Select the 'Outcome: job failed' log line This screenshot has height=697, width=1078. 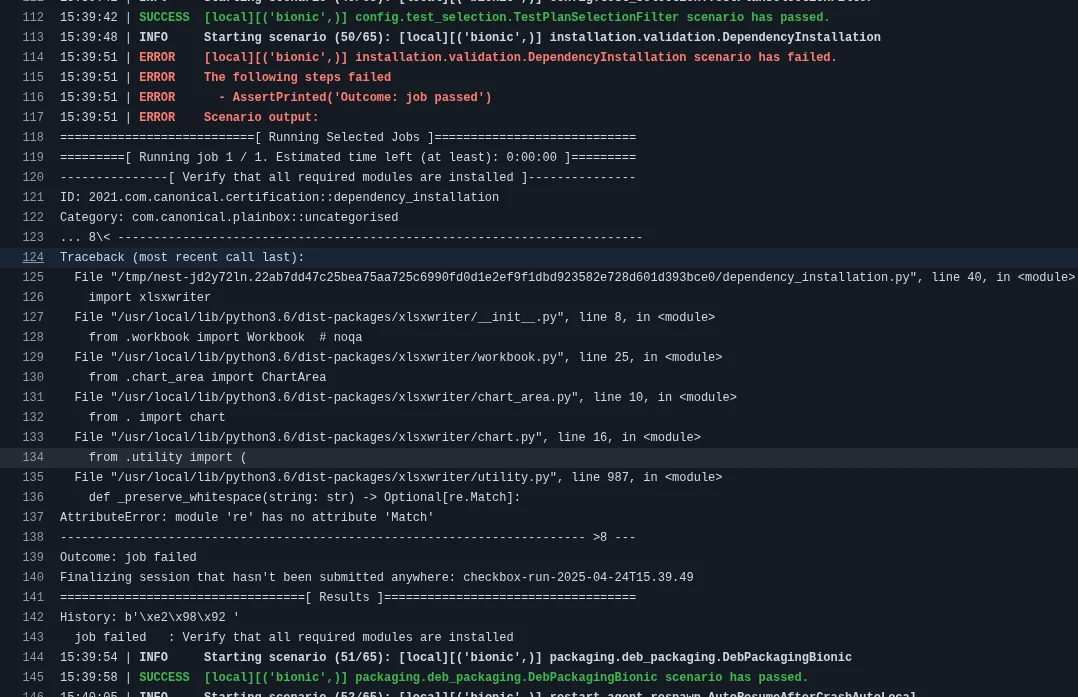tap(128, 558)
